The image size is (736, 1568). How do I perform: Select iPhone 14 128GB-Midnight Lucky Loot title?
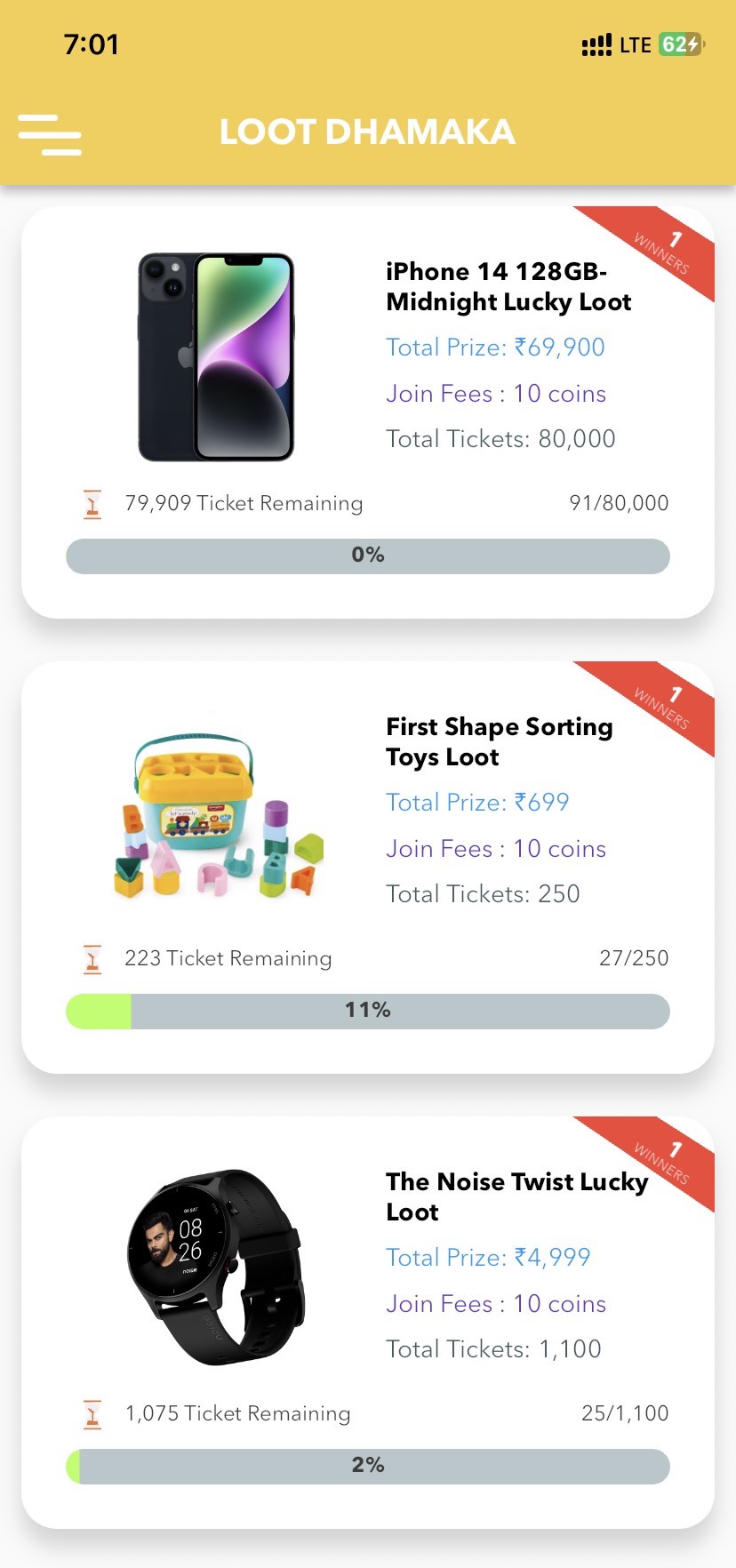(x=508, y=287)
